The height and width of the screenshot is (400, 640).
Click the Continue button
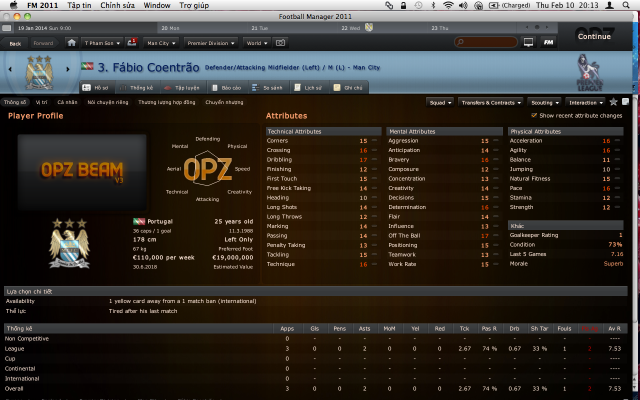[594, 36]
